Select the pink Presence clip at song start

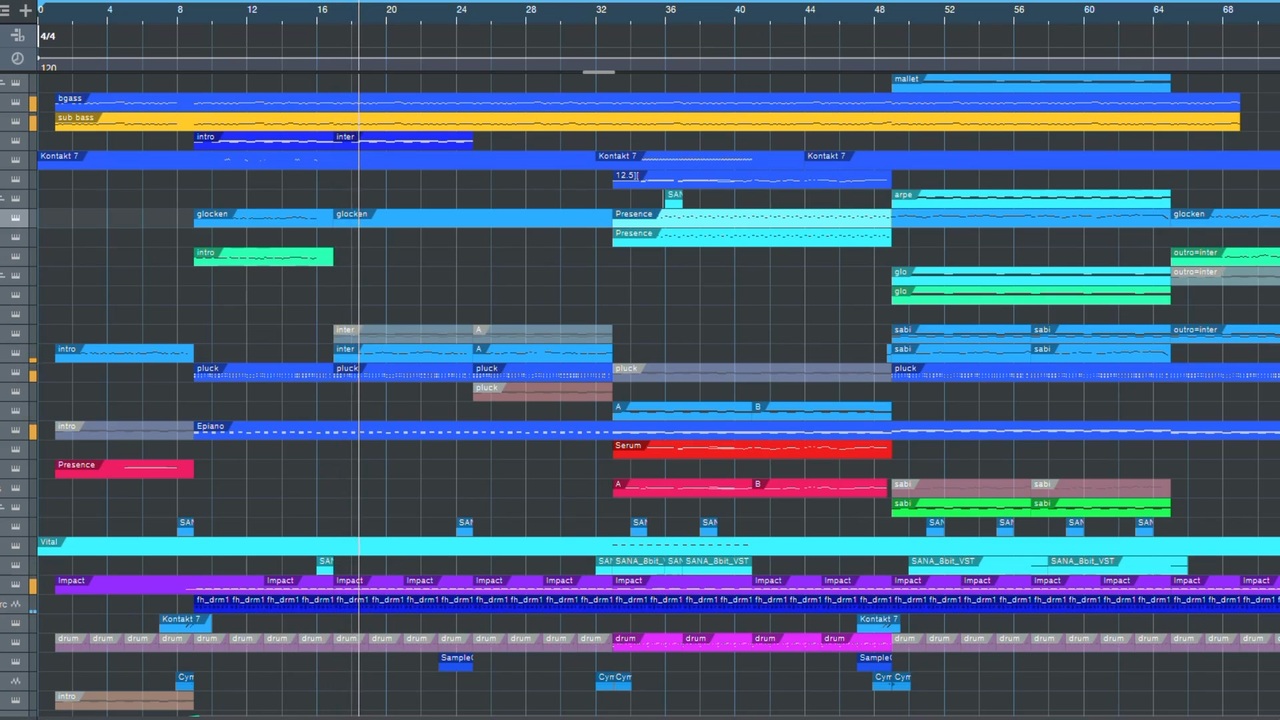point(124,469)
